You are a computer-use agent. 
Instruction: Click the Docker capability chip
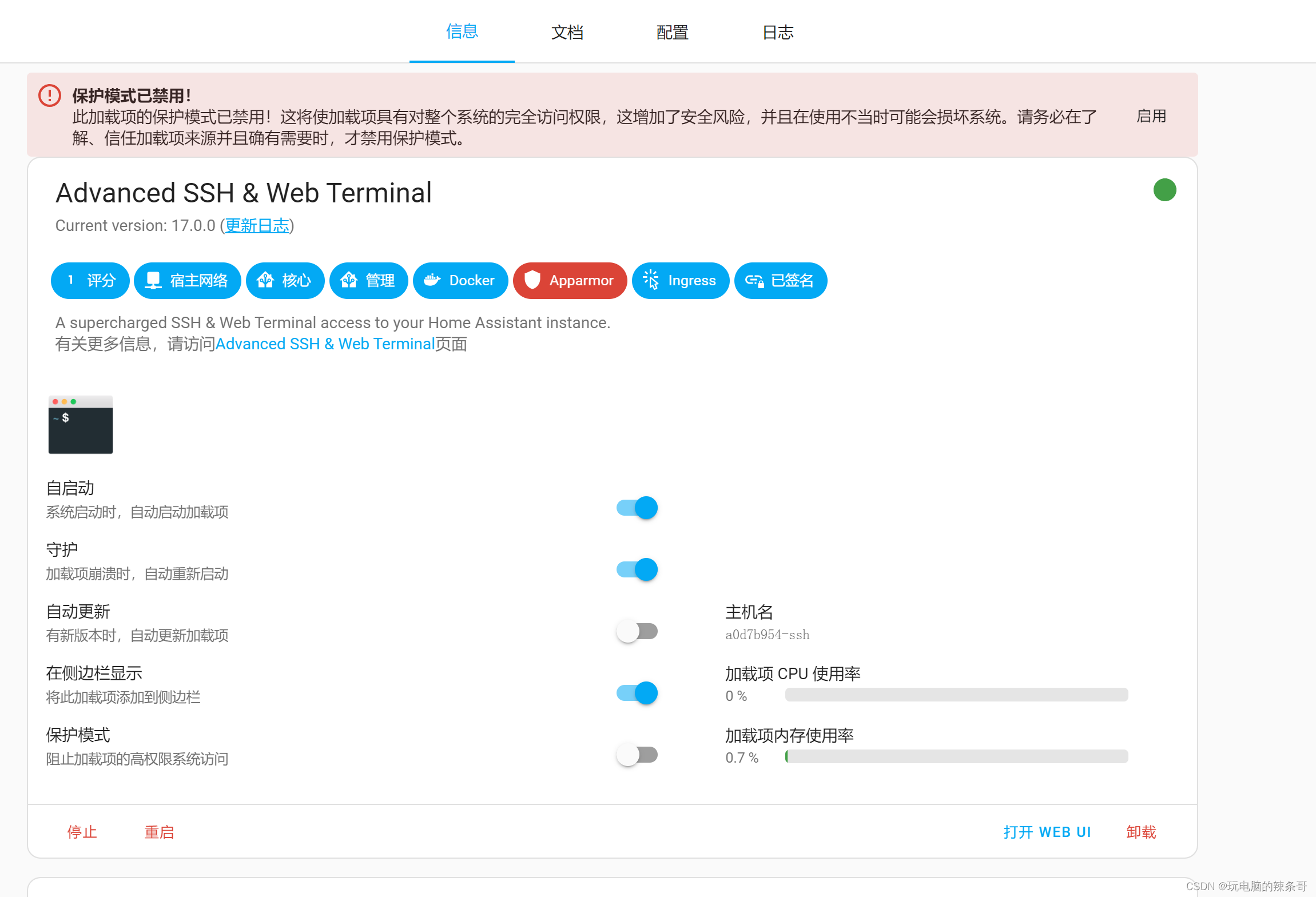pos(460,281)
